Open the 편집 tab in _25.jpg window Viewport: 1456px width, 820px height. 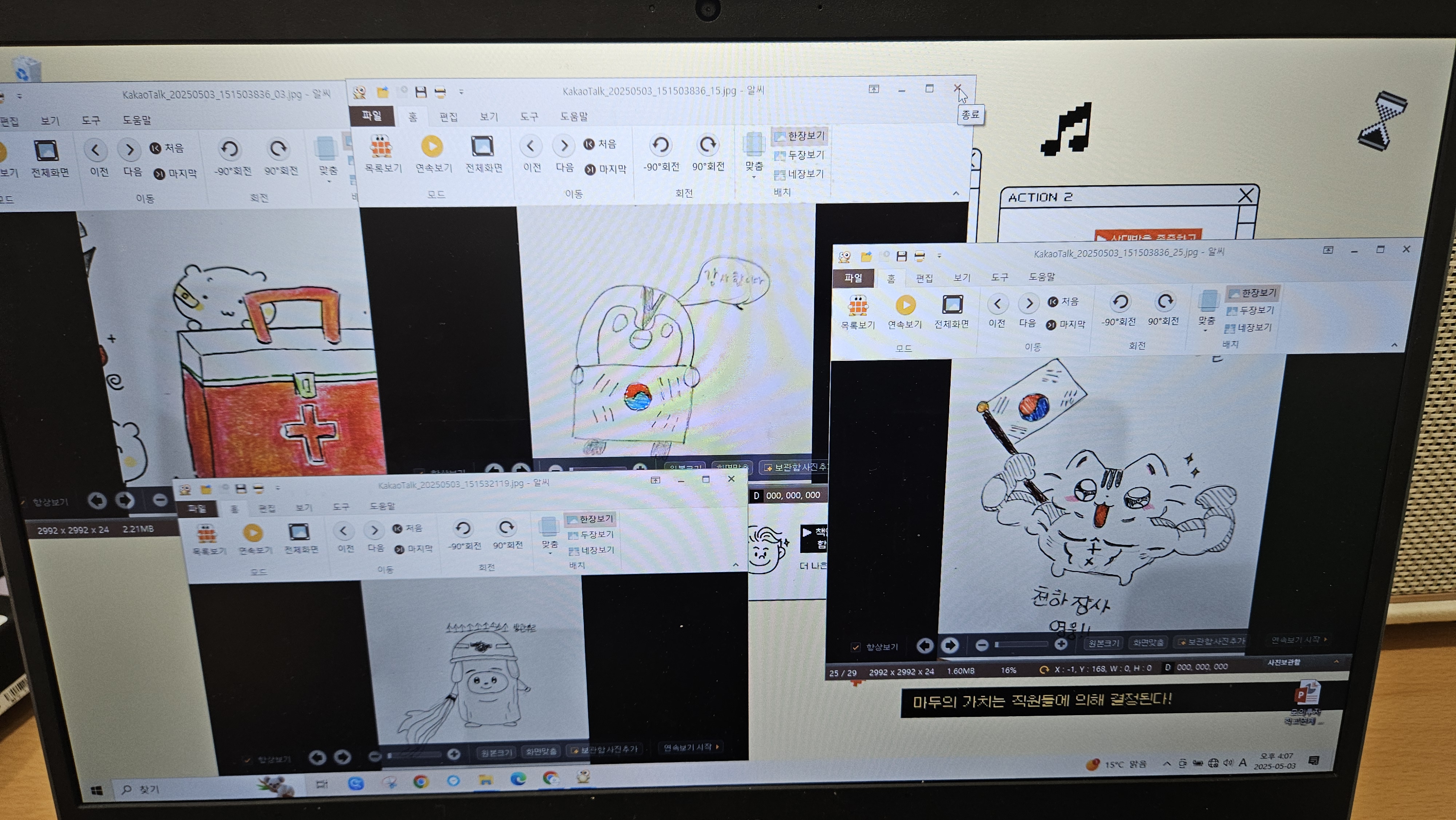924,278
